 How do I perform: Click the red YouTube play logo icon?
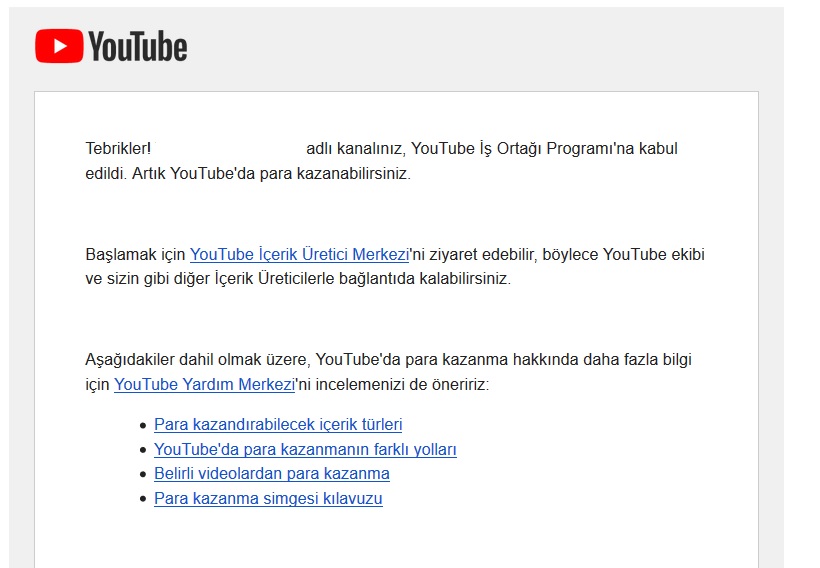pyautogui.click(x=59, y=46)
